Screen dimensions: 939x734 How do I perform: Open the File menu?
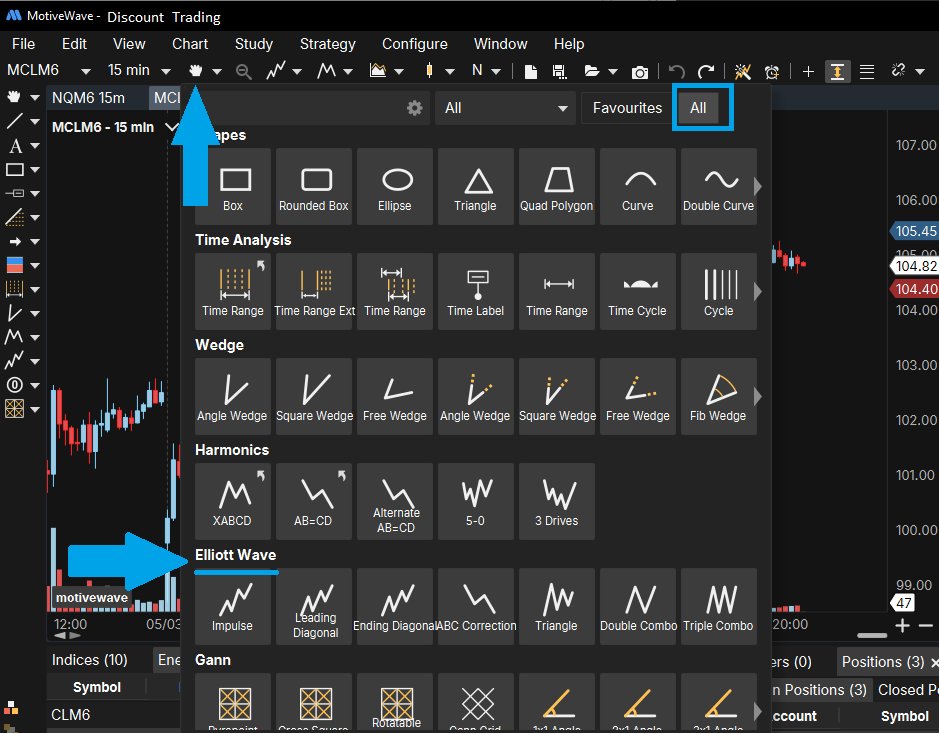coord(23,44)
